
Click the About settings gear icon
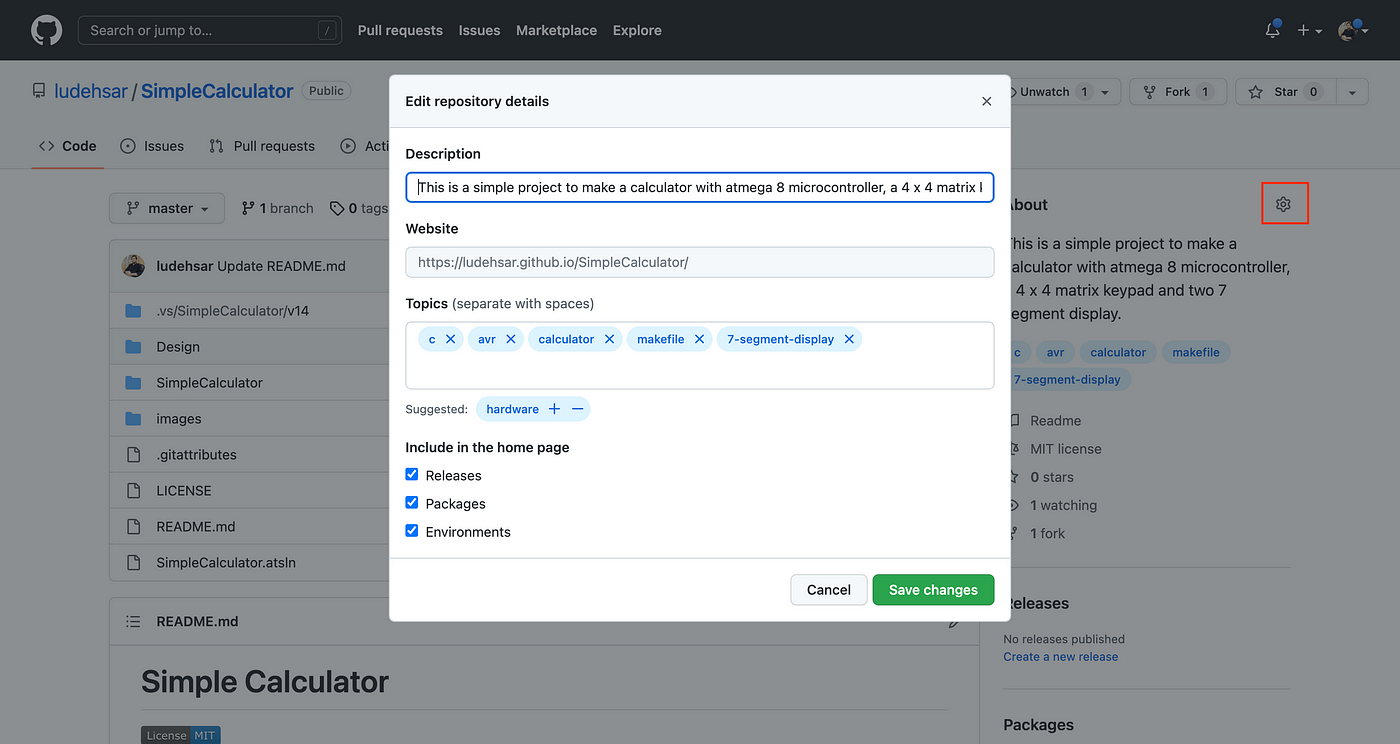coord(1283,204)
